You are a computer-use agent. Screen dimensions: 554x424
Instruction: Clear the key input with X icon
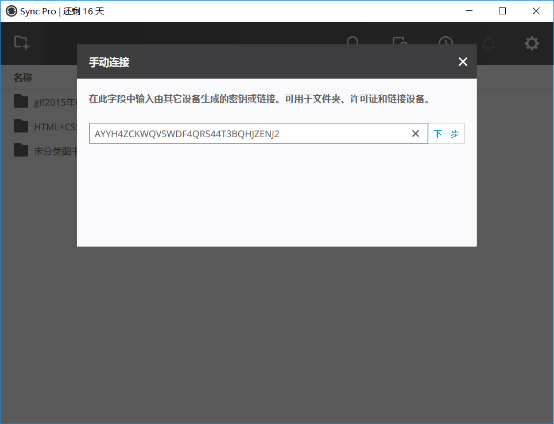coord(416,133)
